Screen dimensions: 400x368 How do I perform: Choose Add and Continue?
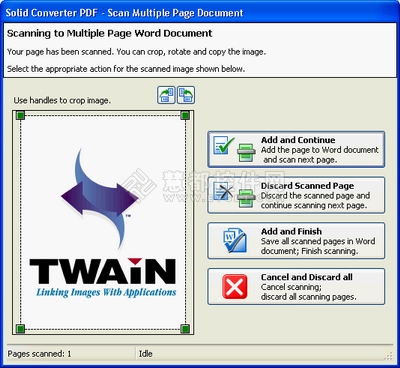(x=296, y=149)
